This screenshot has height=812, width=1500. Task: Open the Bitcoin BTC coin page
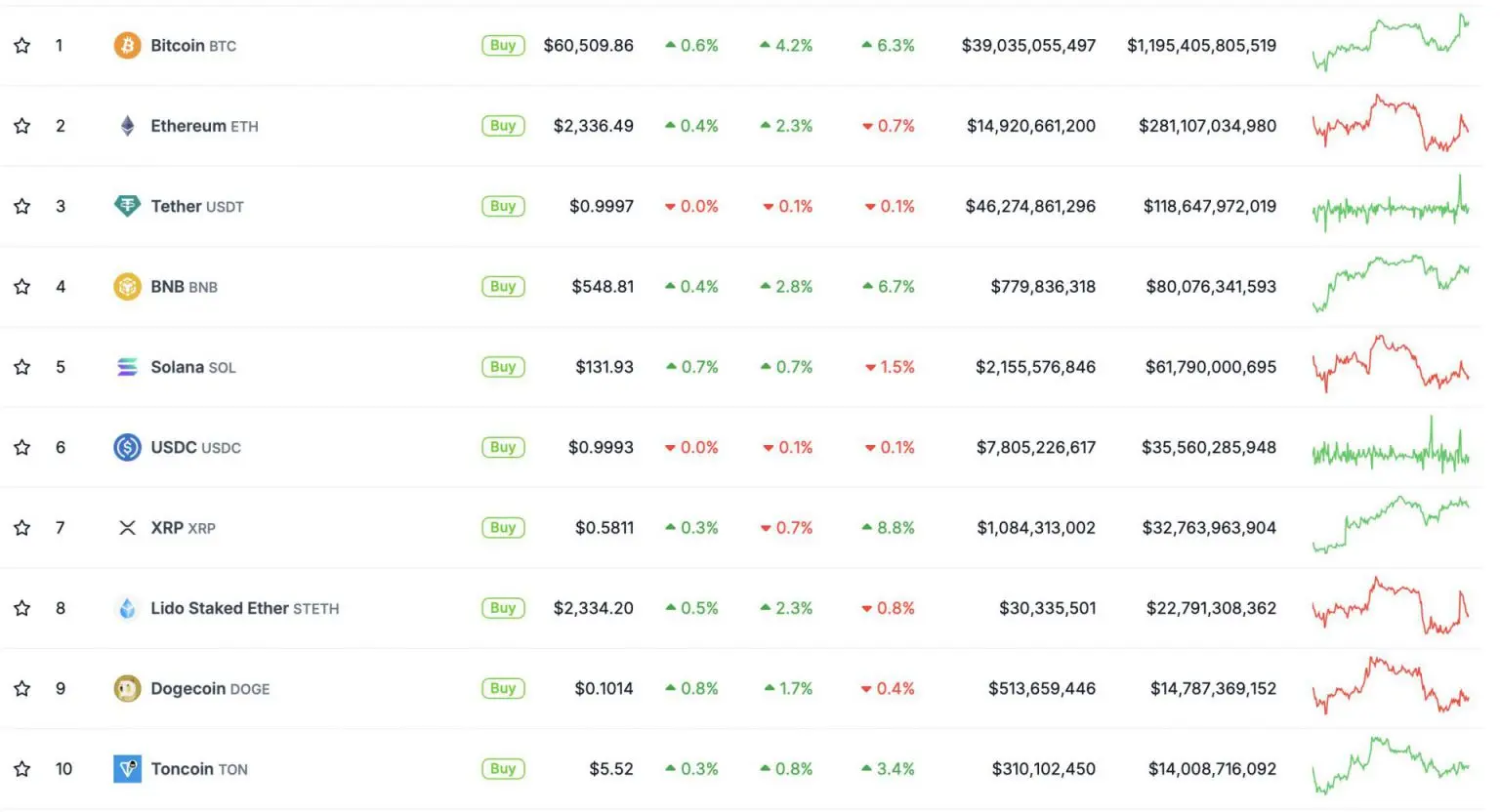click(193, 46)
